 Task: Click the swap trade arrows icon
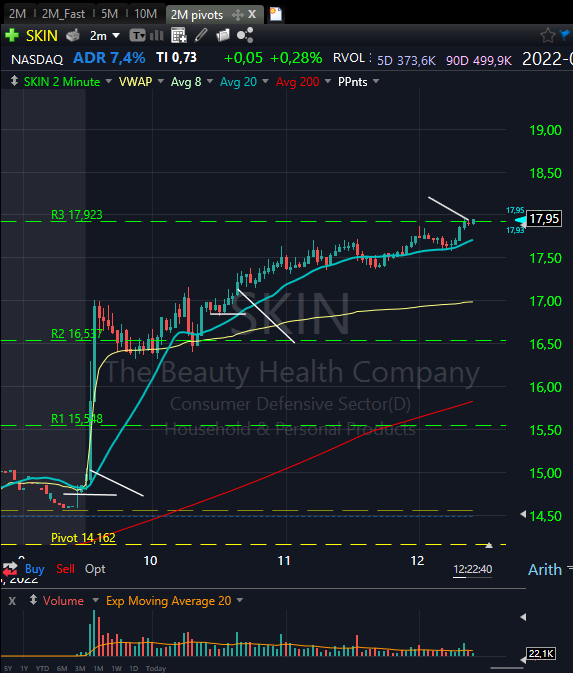[10, 569]
